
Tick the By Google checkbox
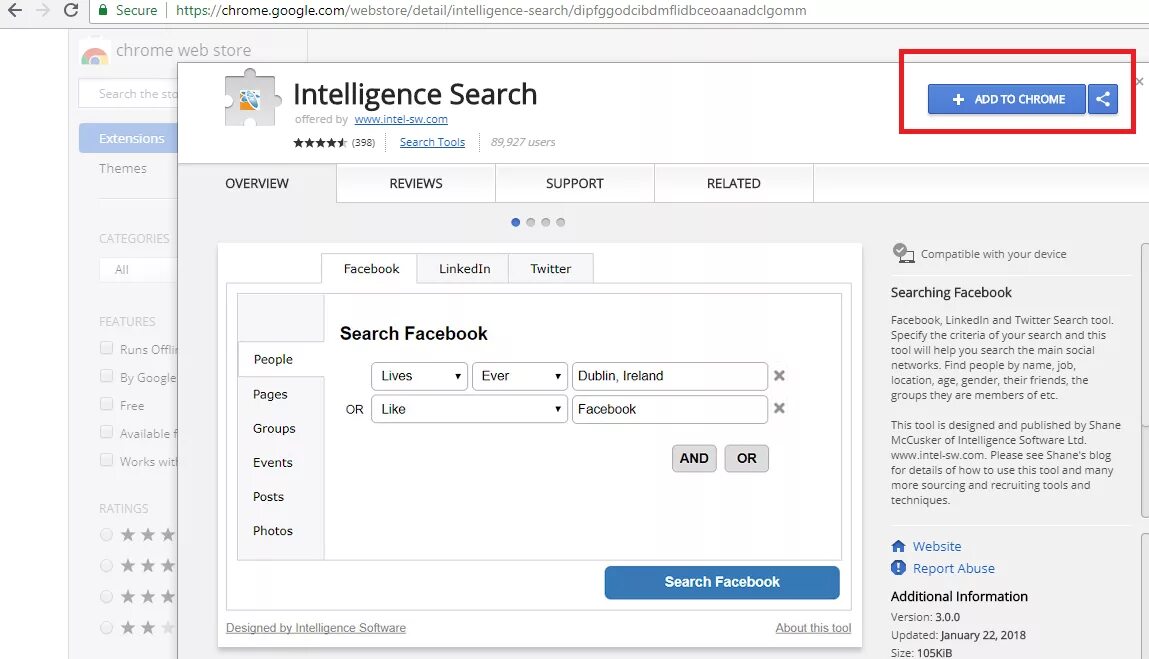point(106,376)
